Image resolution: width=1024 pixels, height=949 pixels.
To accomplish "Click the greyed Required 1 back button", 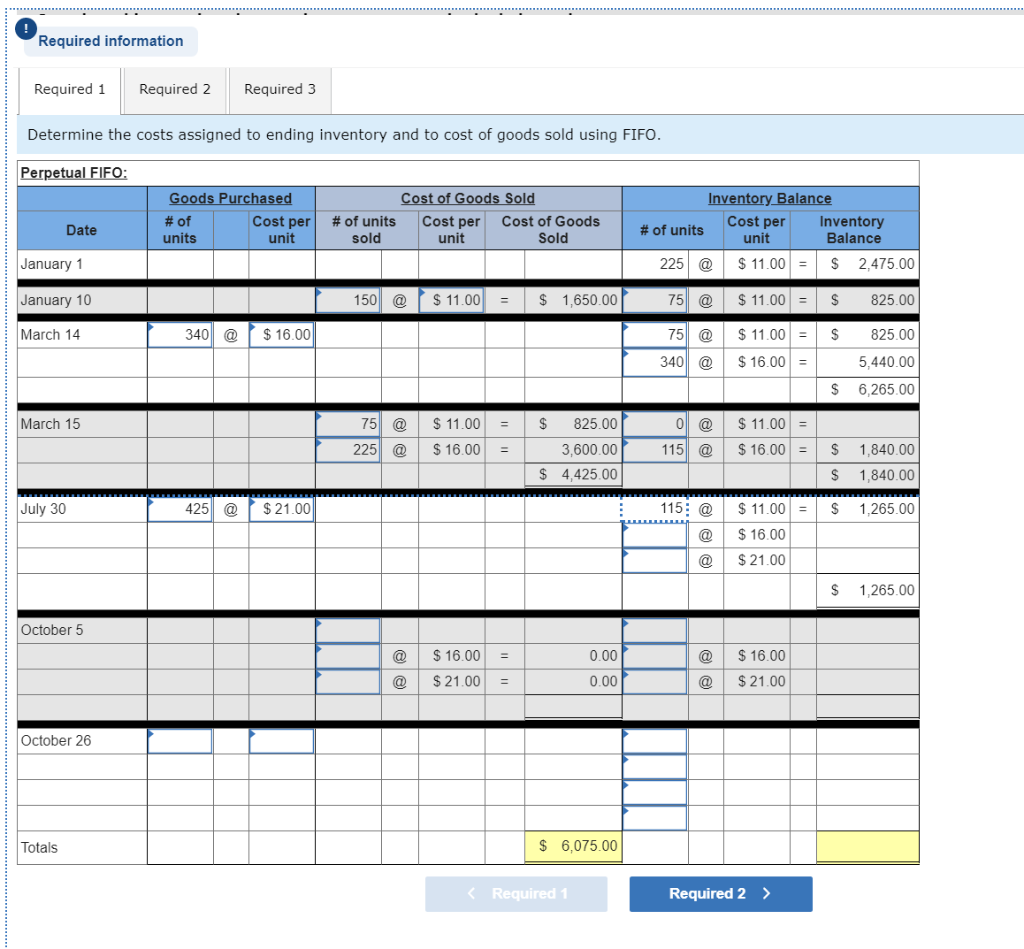I will point(516,893).
